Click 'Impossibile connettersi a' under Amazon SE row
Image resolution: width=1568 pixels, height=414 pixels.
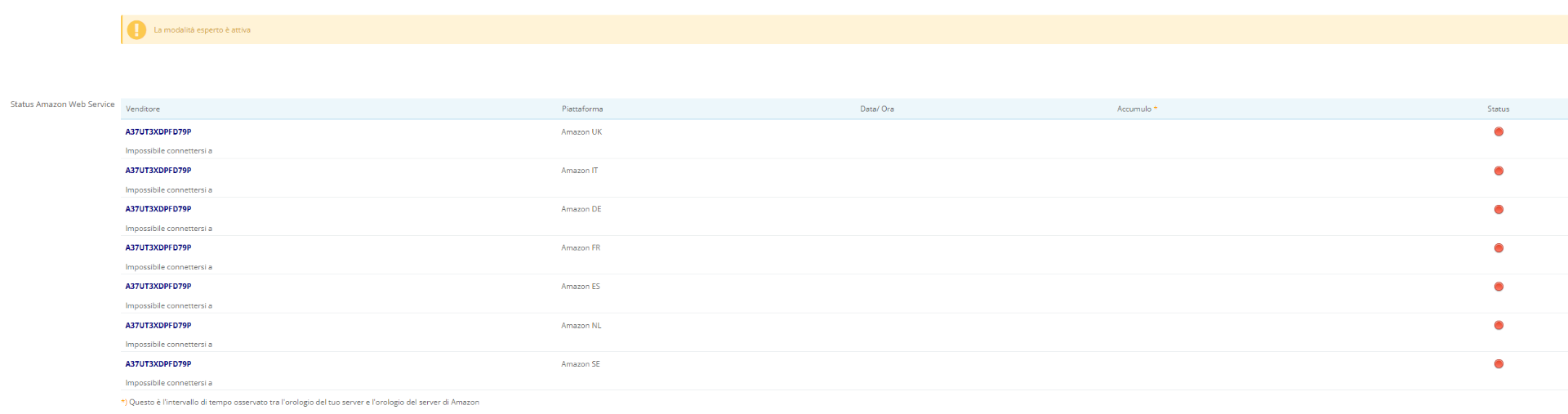pos(168,383)
